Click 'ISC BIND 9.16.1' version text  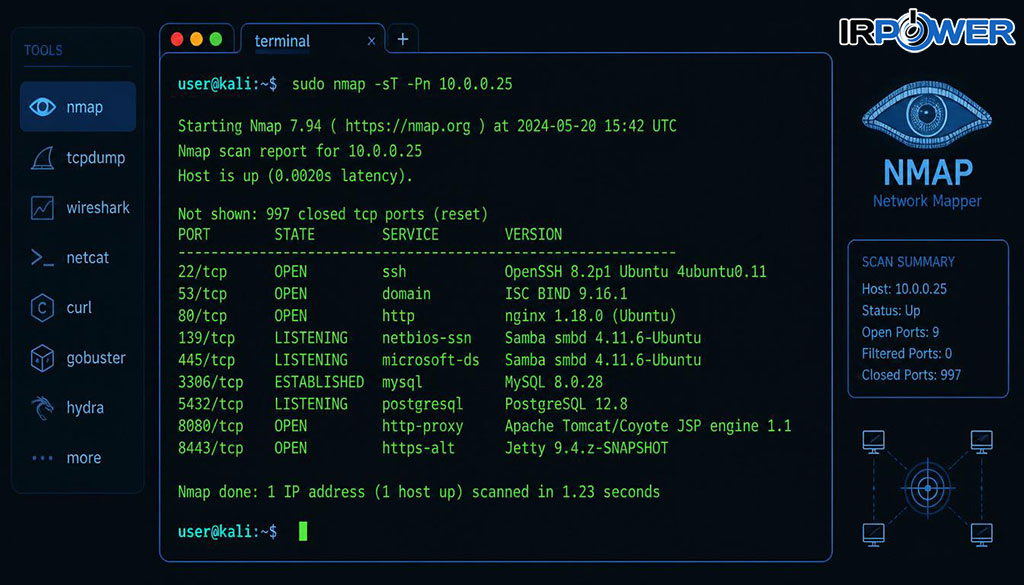pos(566,294)
